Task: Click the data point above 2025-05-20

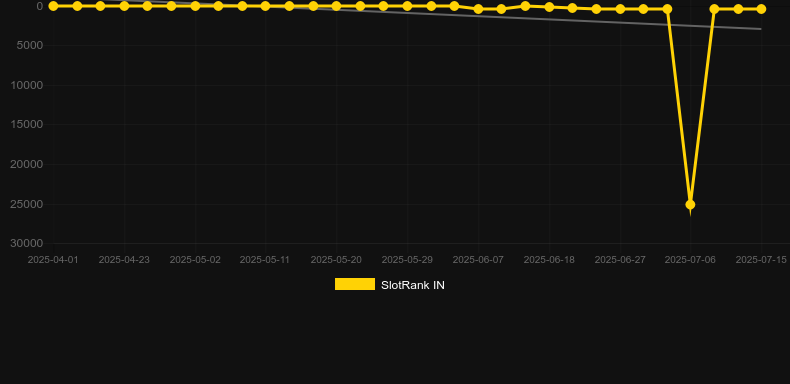Action: 336,6
